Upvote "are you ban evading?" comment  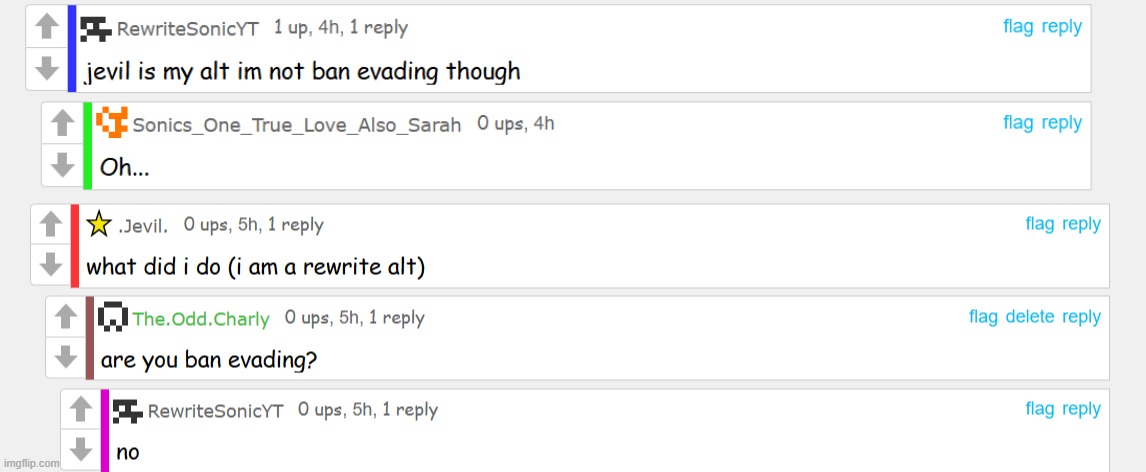pos(65,317)
